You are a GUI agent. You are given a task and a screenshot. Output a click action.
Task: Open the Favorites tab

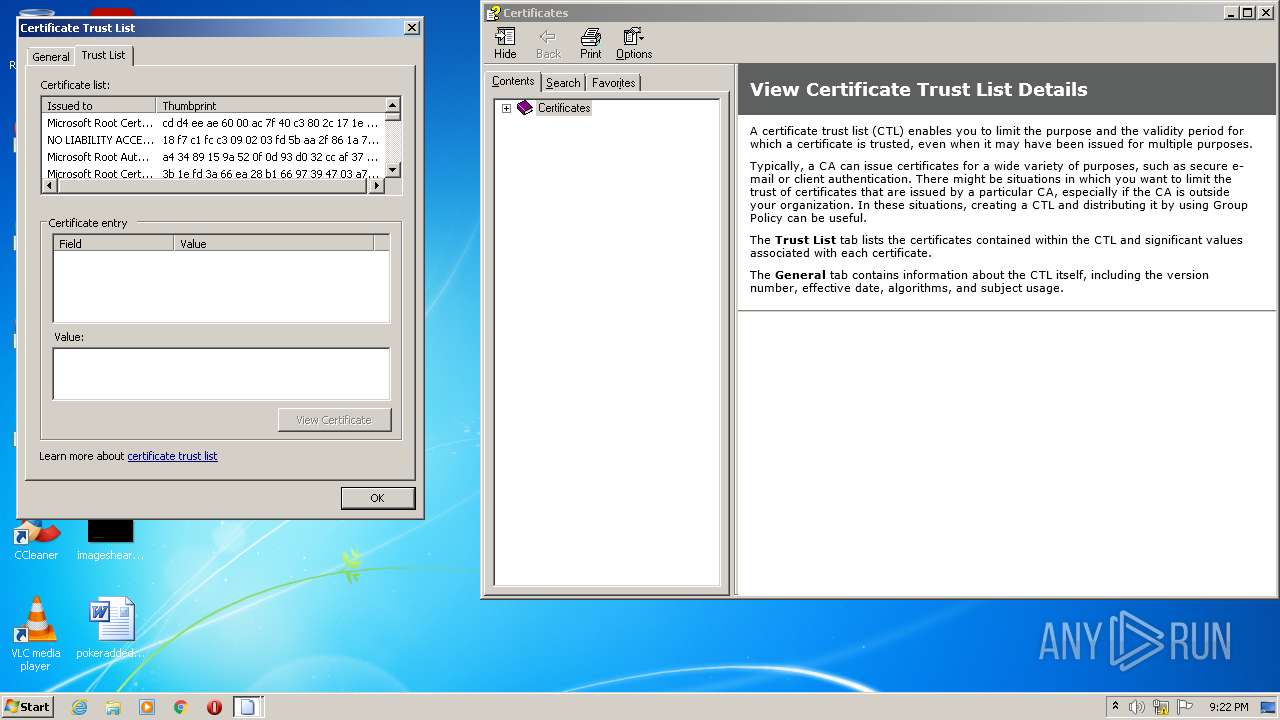pos(613,83)
